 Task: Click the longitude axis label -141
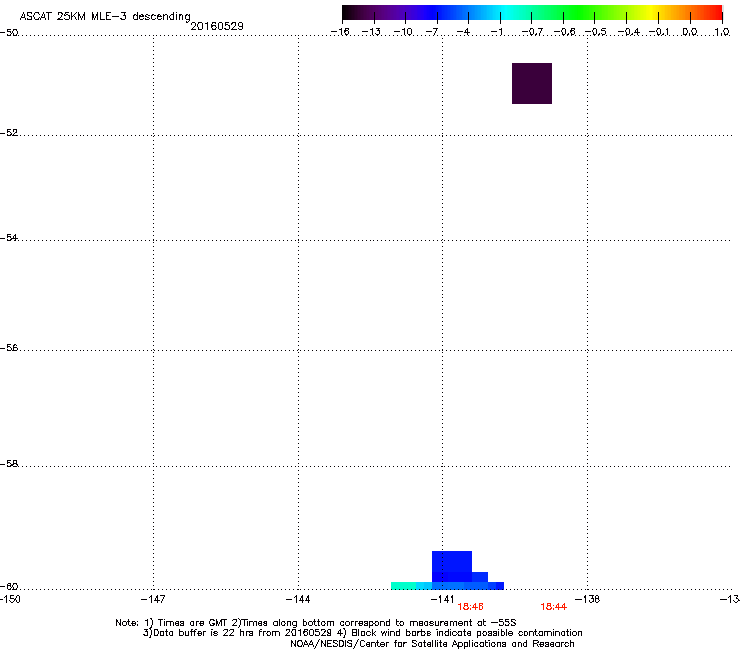click(443, 599)
